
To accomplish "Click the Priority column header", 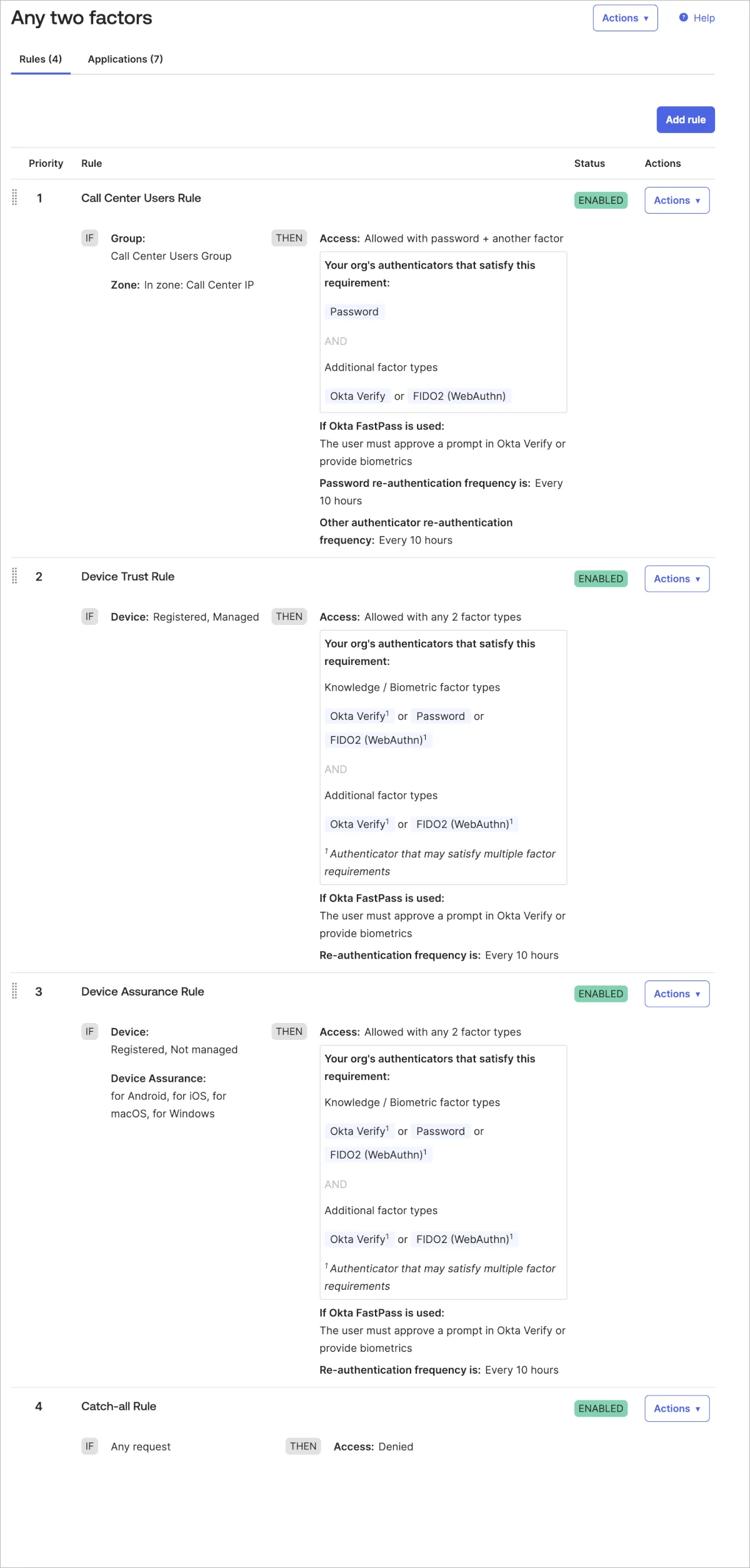I will [46, 164].
